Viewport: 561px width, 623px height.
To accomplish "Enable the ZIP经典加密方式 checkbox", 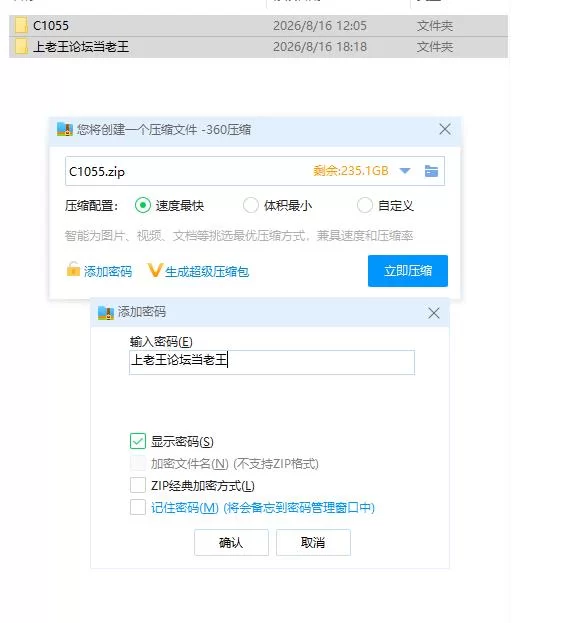I will coord(138,485).
